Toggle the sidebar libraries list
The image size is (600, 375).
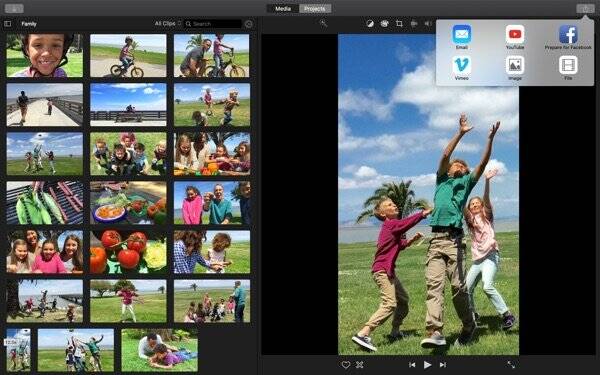pos(8,24)
